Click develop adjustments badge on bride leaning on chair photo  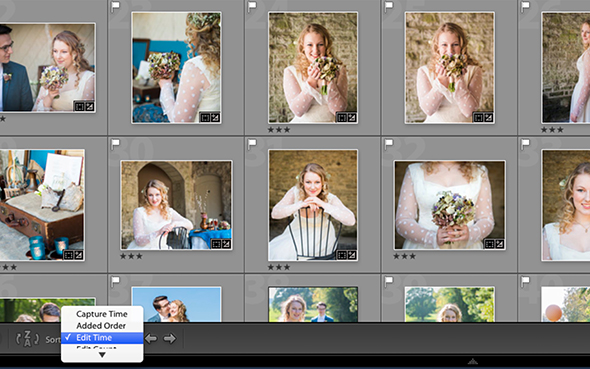351,255
